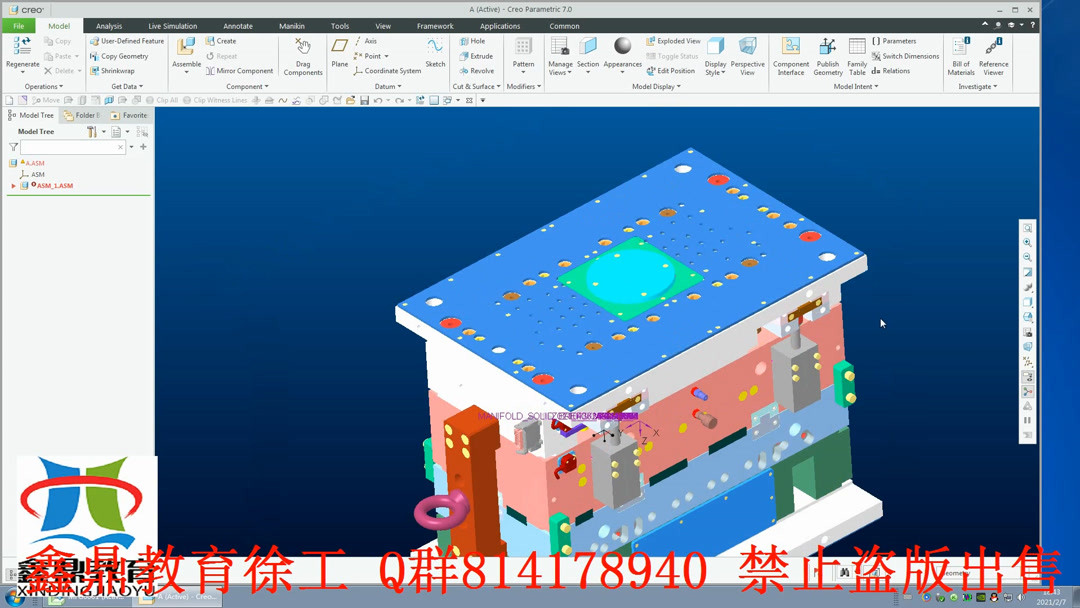Switch to the Analysis ribbon tab

[110, 26]
